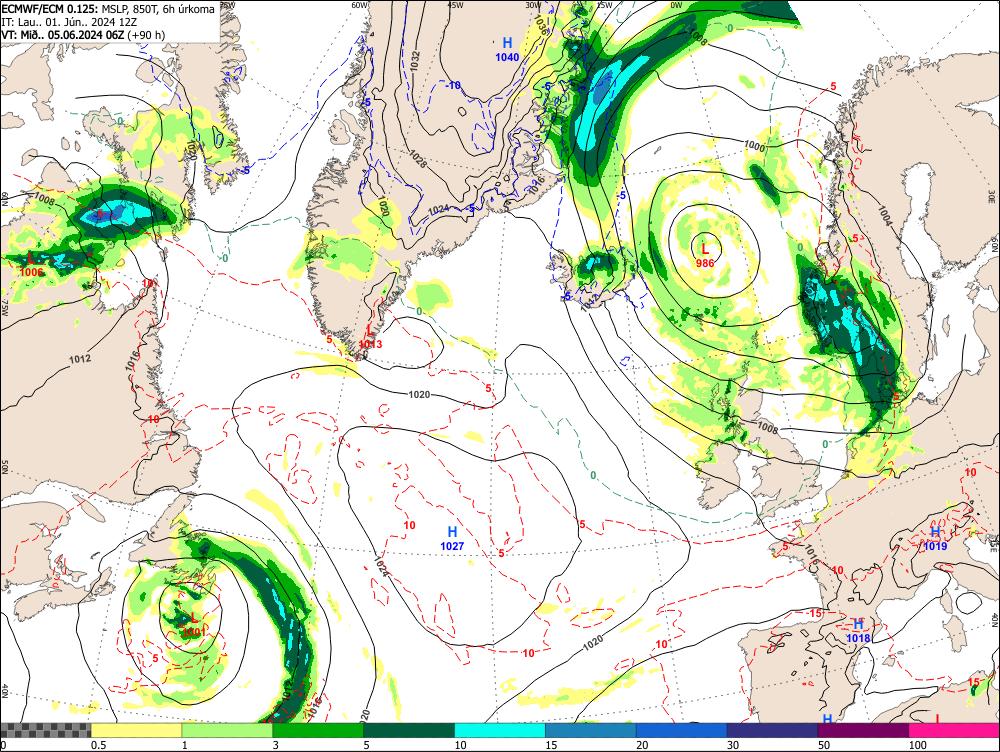Click the 1019 pressure value
Image resolution: width=1000 pixels, height=752 pixels.
tap(935, 546)
